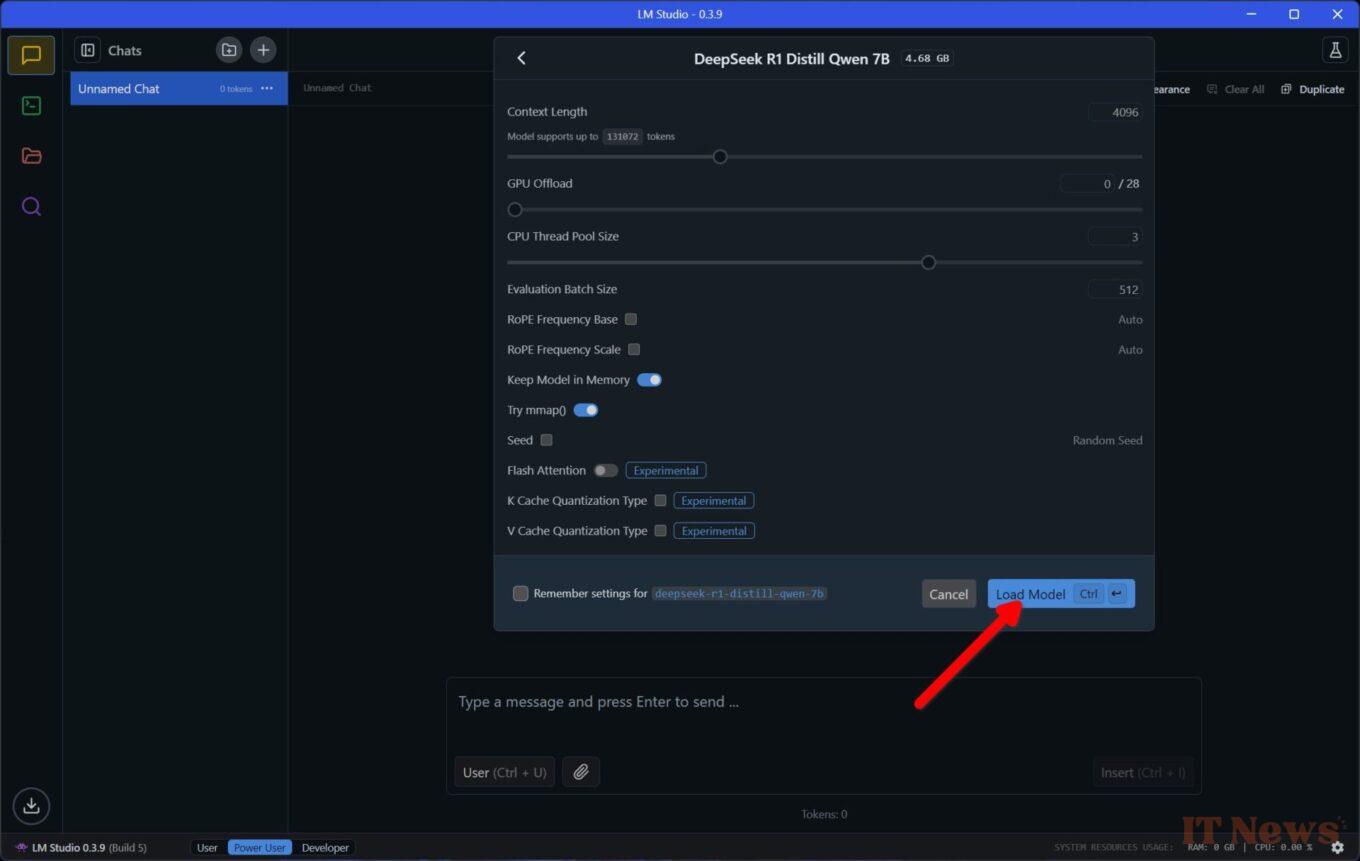Switch to User mode tab
This screenshot has height=861, width=1360.
click(x=207, y=847)
